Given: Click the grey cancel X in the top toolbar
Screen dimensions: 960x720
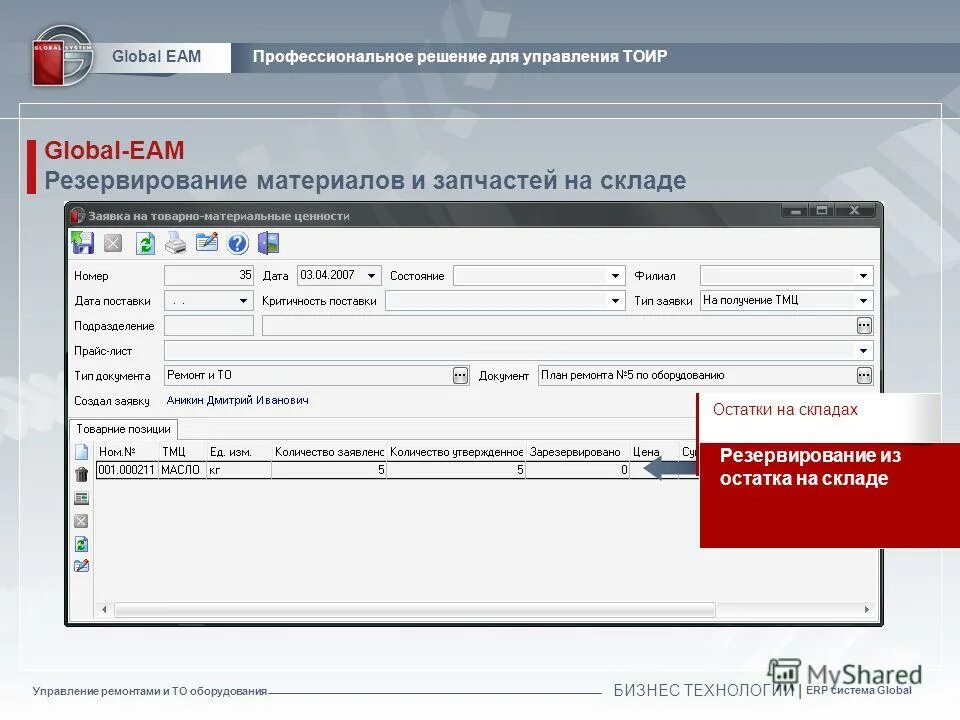Looking at the screenshot, I should [113, 244].
